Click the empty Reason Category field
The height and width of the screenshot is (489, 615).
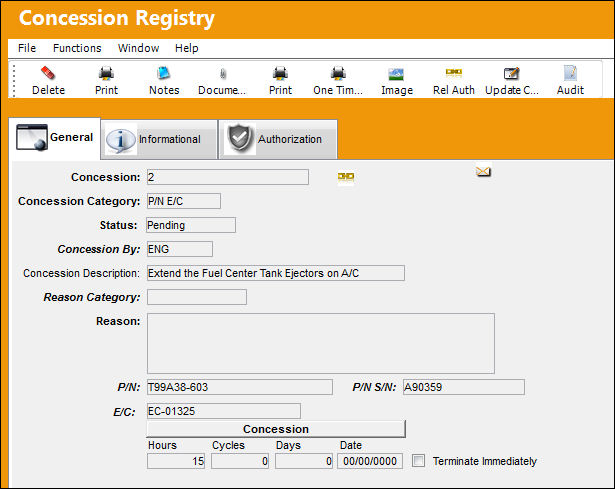point(197,297)
